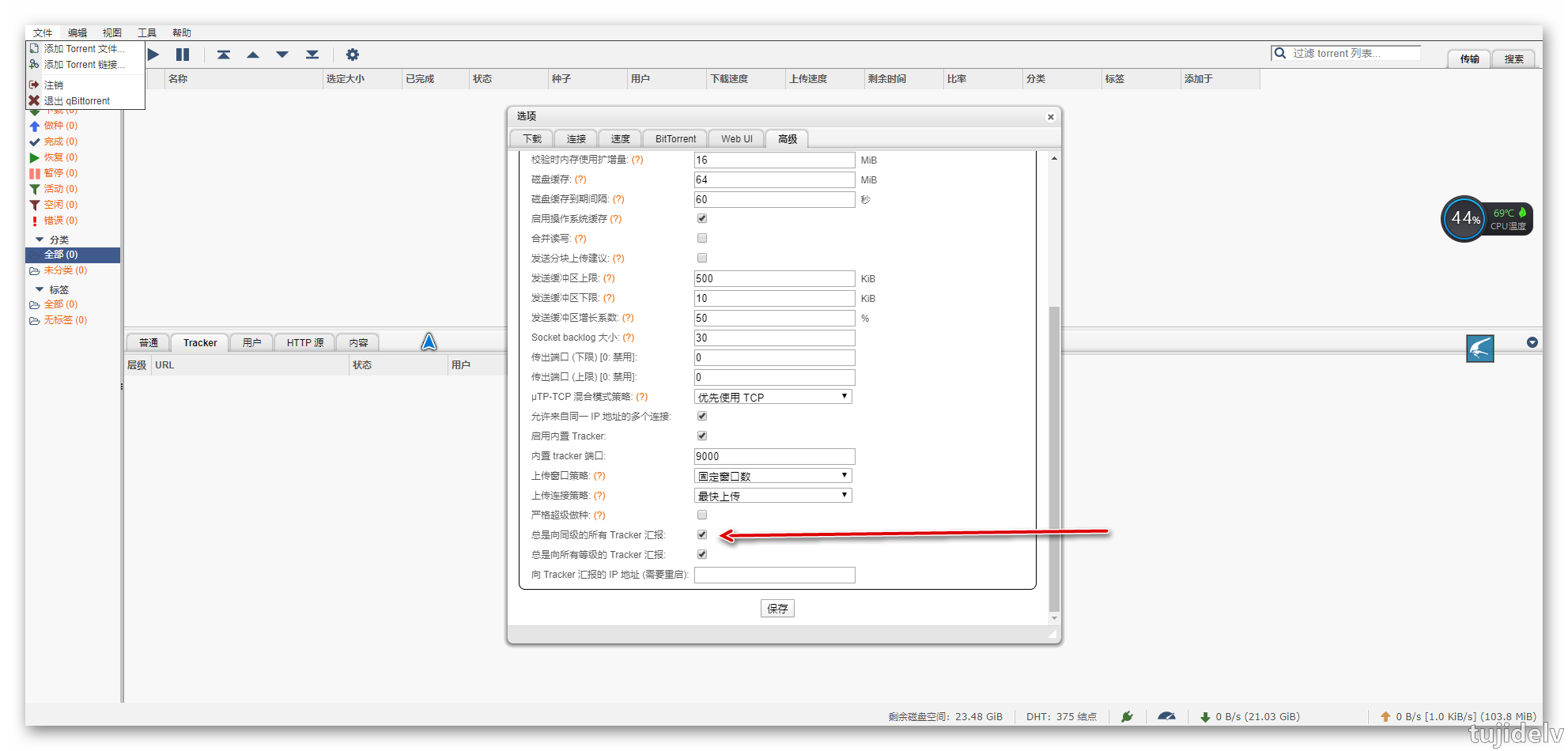Click the 搜索 button at top right
1568x751 pixels.
pyautogui.click(x=1513, y=59)
